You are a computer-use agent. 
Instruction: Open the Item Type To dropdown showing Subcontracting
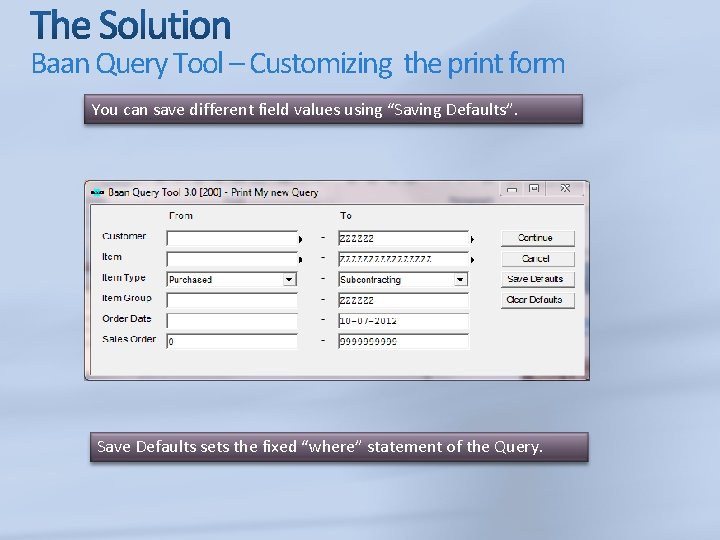click(460, 280)
